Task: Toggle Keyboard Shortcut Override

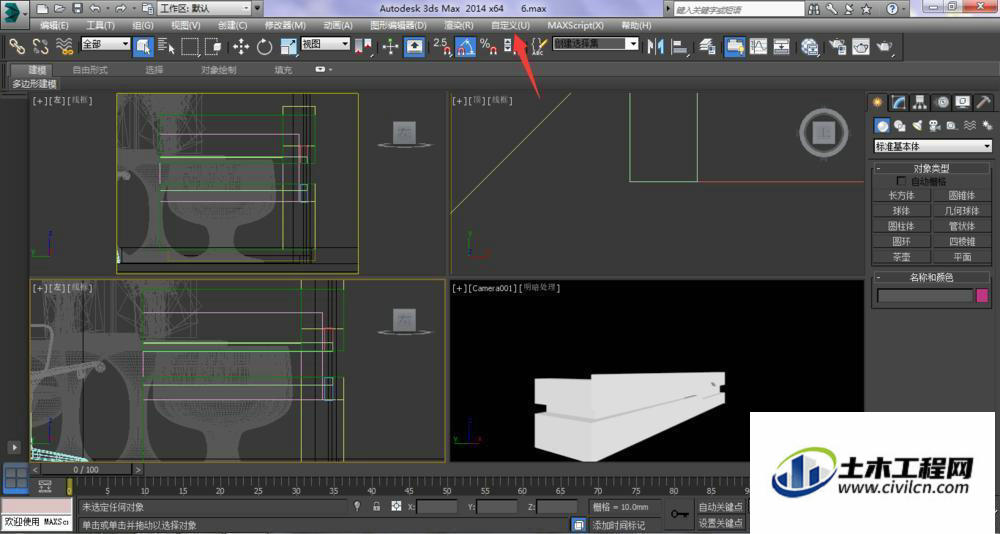Action: click(x=415, y=47)
